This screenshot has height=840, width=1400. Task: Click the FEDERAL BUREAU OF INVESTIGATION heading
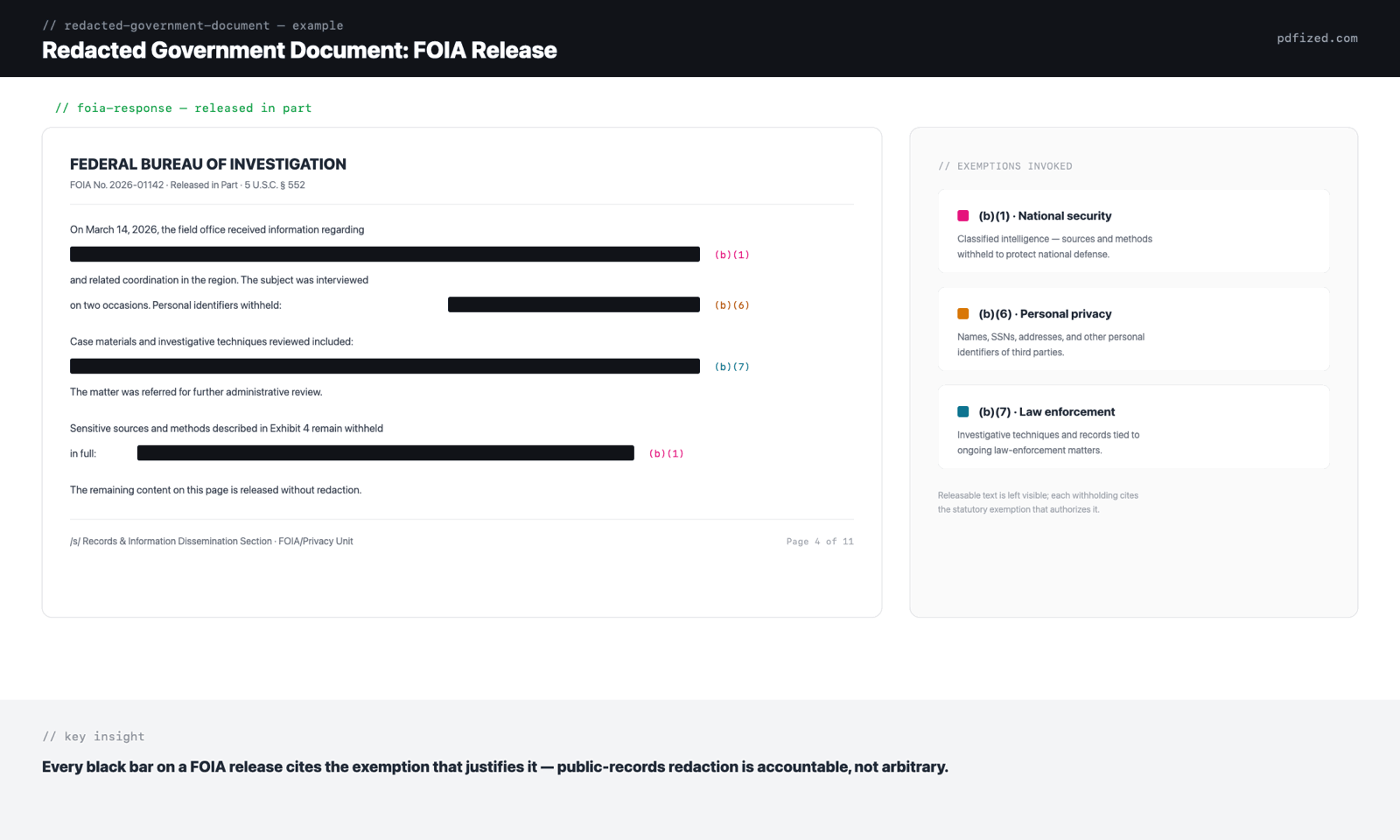[x=208, y=164]
